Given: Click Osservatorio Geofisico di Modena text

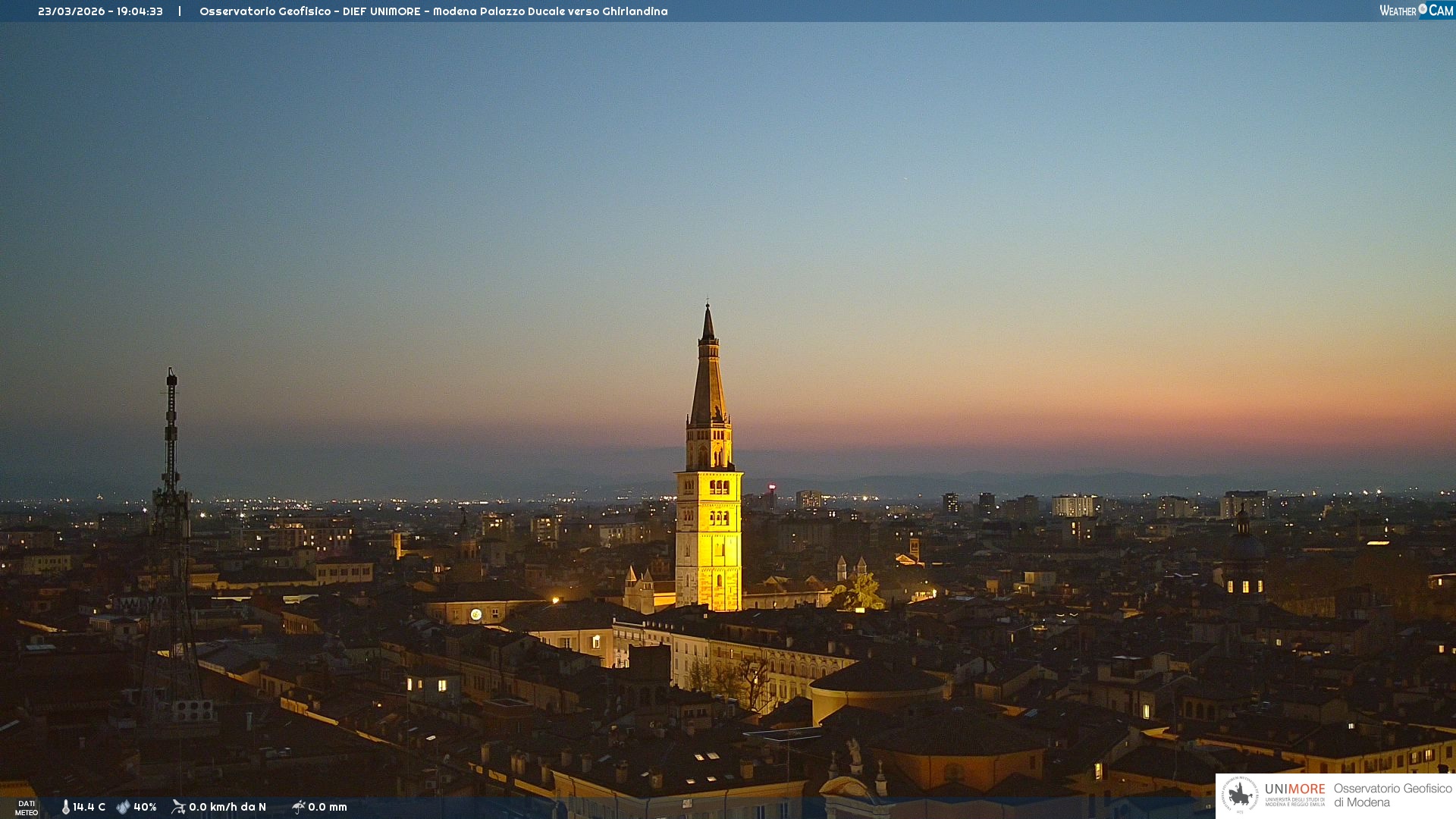Looking at the screenshot, I should (1392, 795).
